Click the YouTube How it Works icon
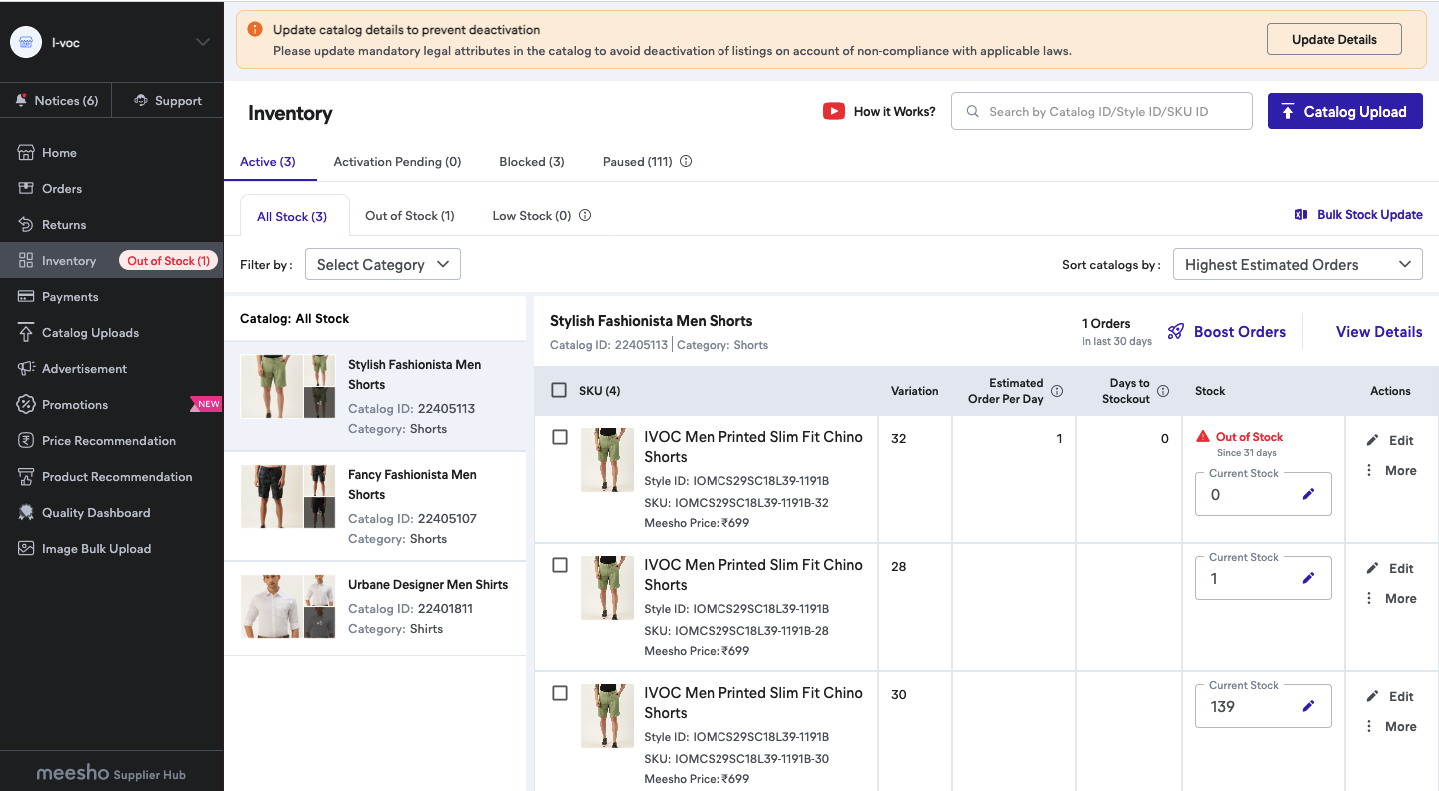Image resolution: width=1439 pixels, height=791 pixels. [x=834, y=112]
